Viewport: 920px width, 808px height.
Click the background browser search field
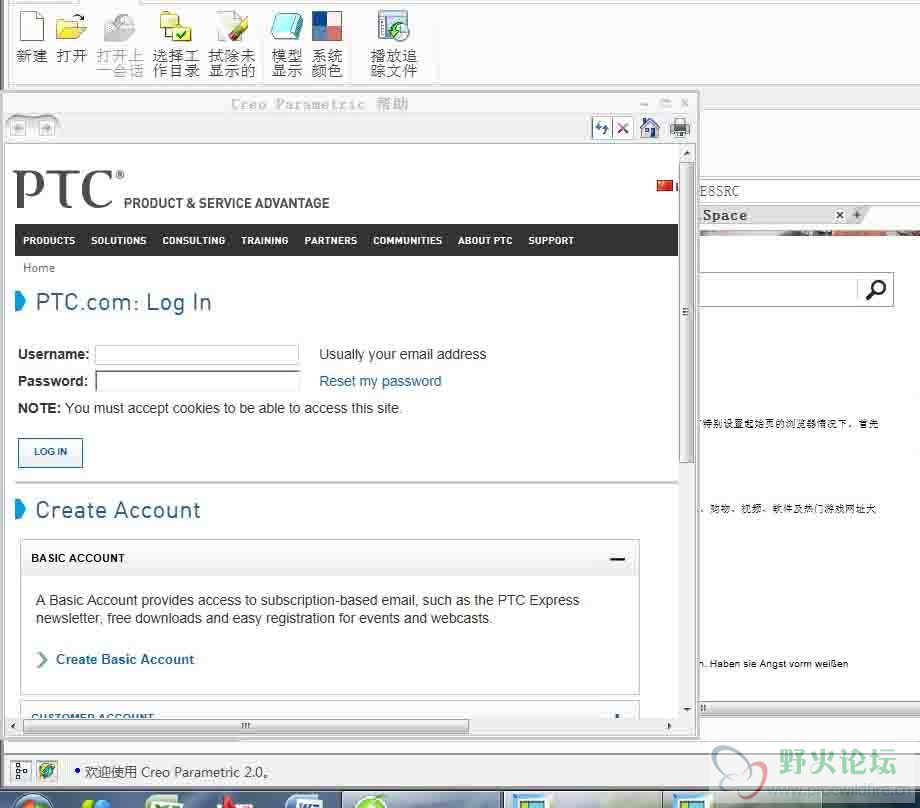(778, 289)
